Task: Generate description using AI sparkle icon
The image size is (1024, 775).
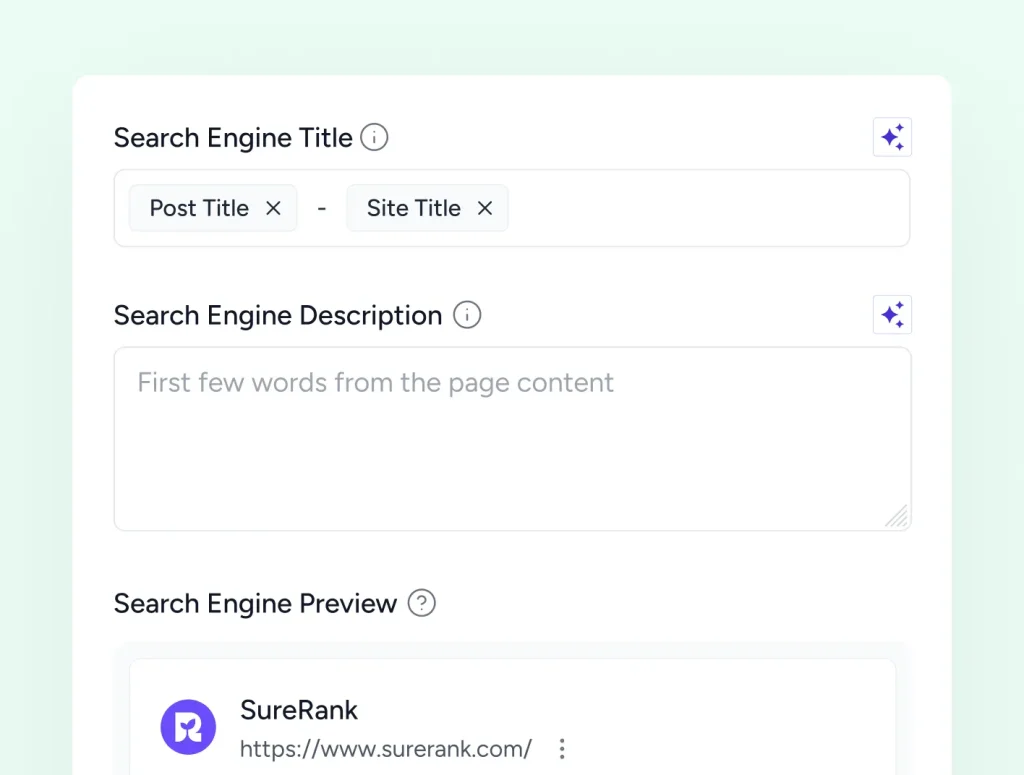Action: click(x=892, y=315)
